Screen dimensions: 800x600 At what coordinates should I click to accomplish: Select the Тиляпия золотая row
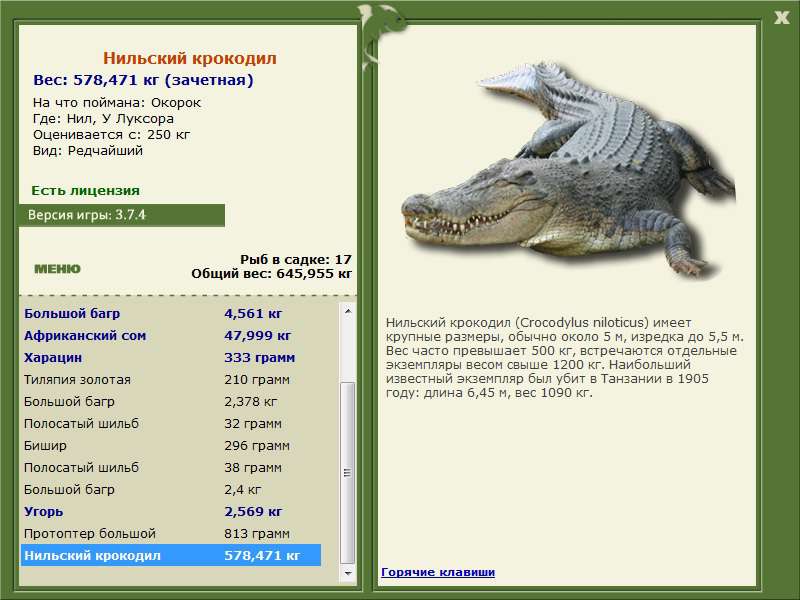coord(171,379)
